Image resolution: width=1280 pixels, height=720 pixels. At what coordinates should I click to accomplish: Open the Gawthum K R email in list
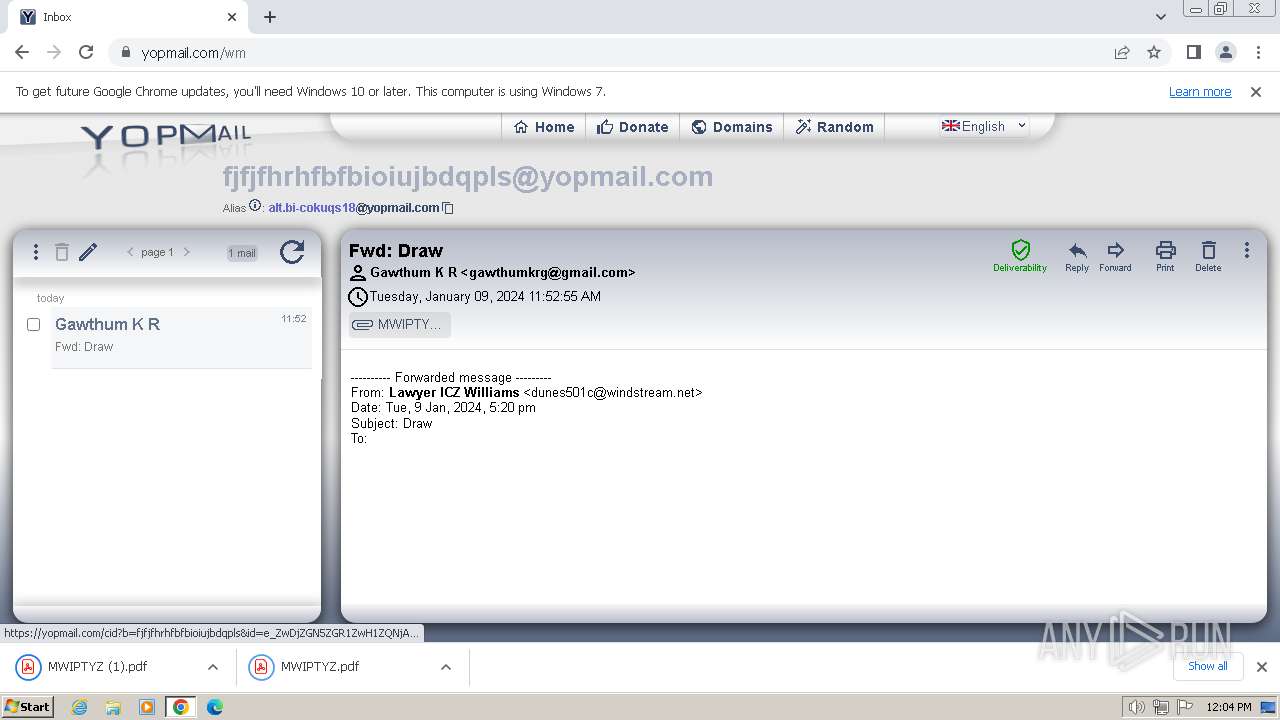(181, 335)
